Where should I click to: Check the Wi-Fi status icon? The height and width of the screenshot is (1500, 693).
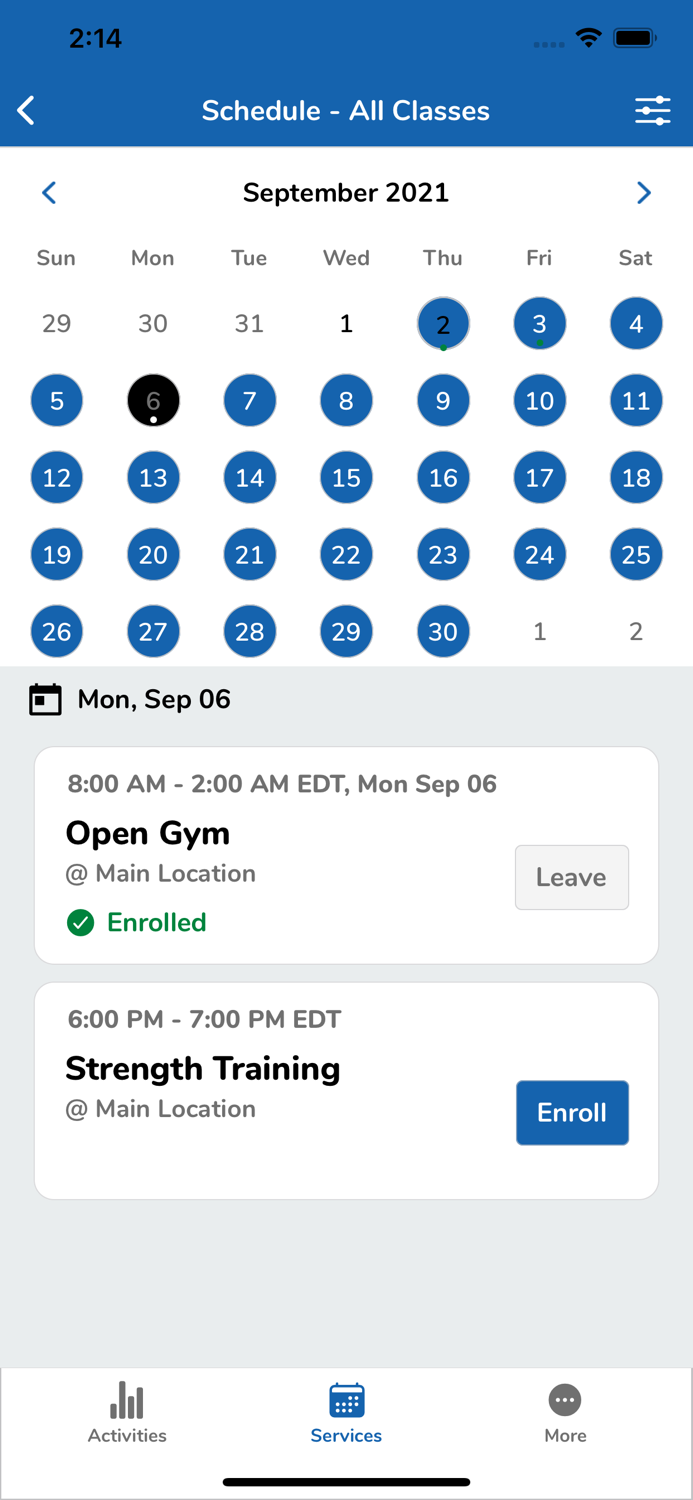pos(589,37)
